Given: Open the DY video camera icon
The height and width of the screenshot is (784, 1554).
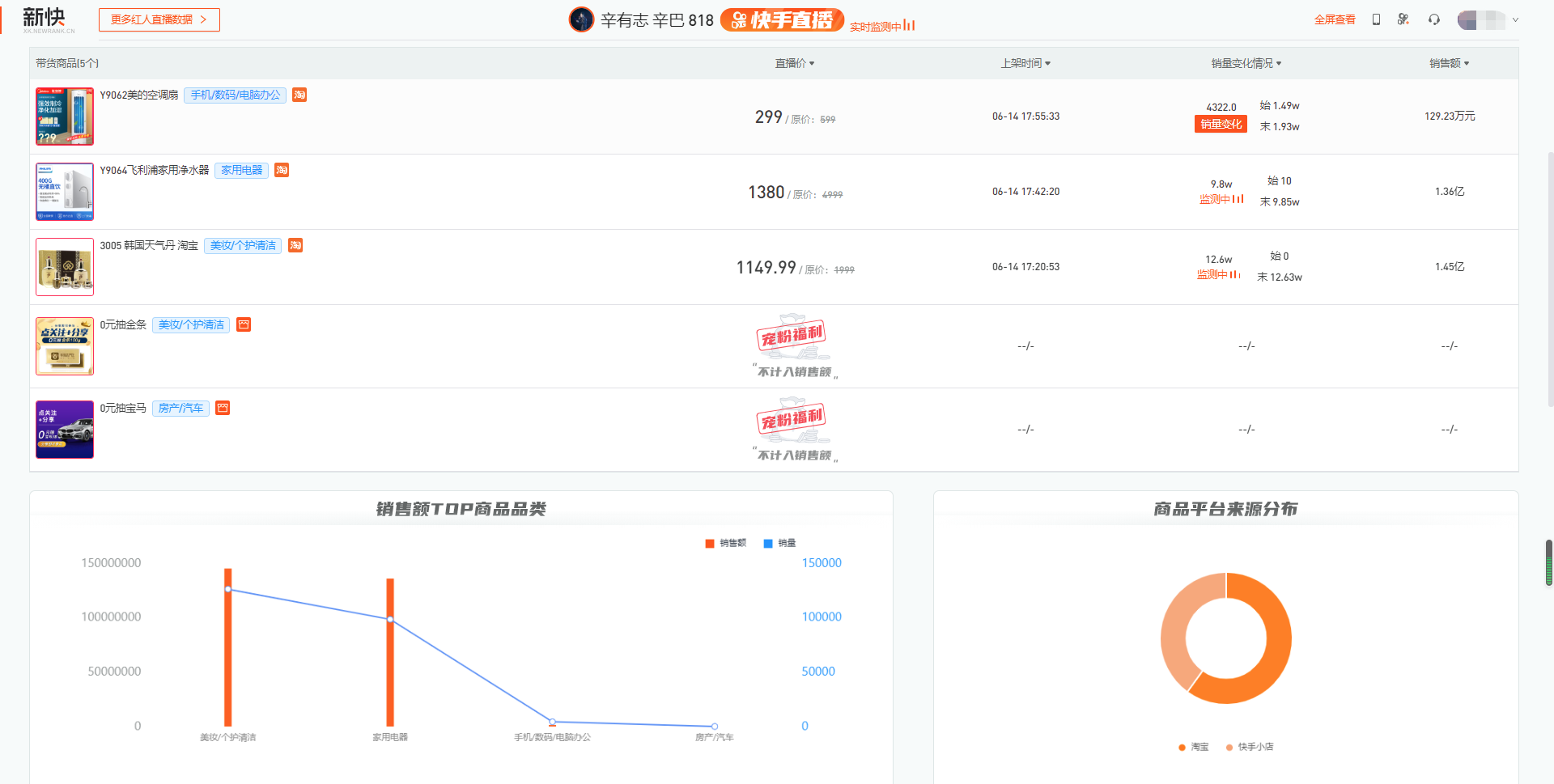Looking at the screenshot, I should [1403, 19].
